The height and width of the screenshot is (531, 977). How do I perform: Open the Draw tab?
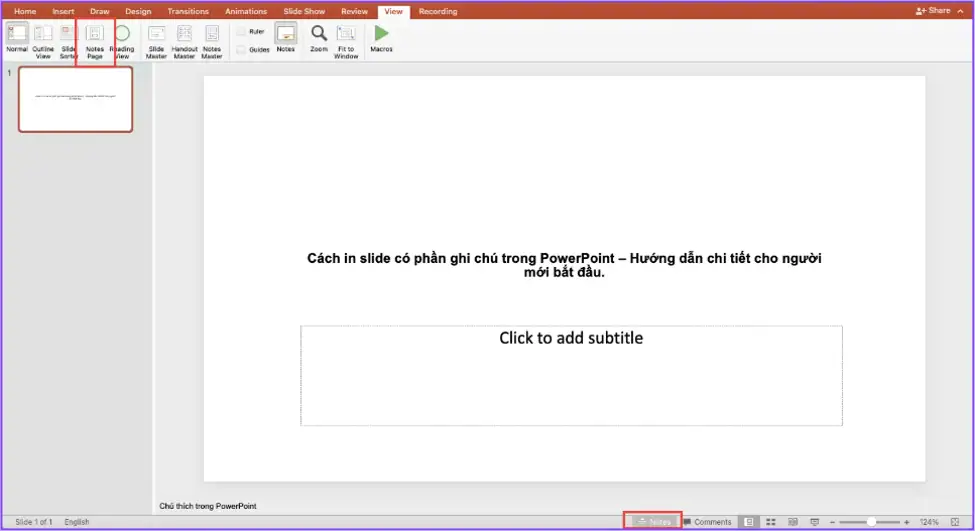[99, 11]
